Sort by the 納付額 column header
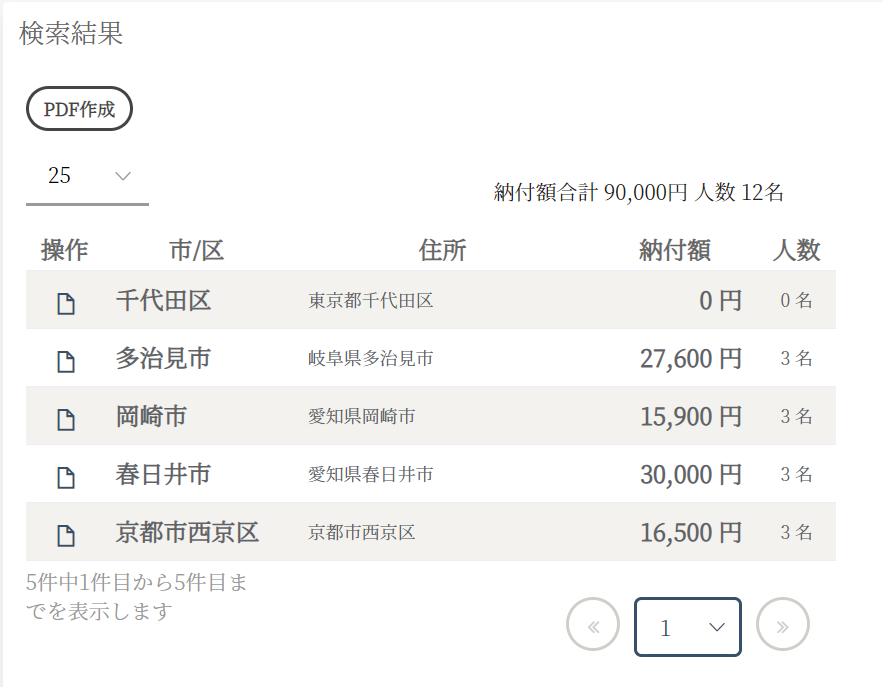 tap(674, 250)
